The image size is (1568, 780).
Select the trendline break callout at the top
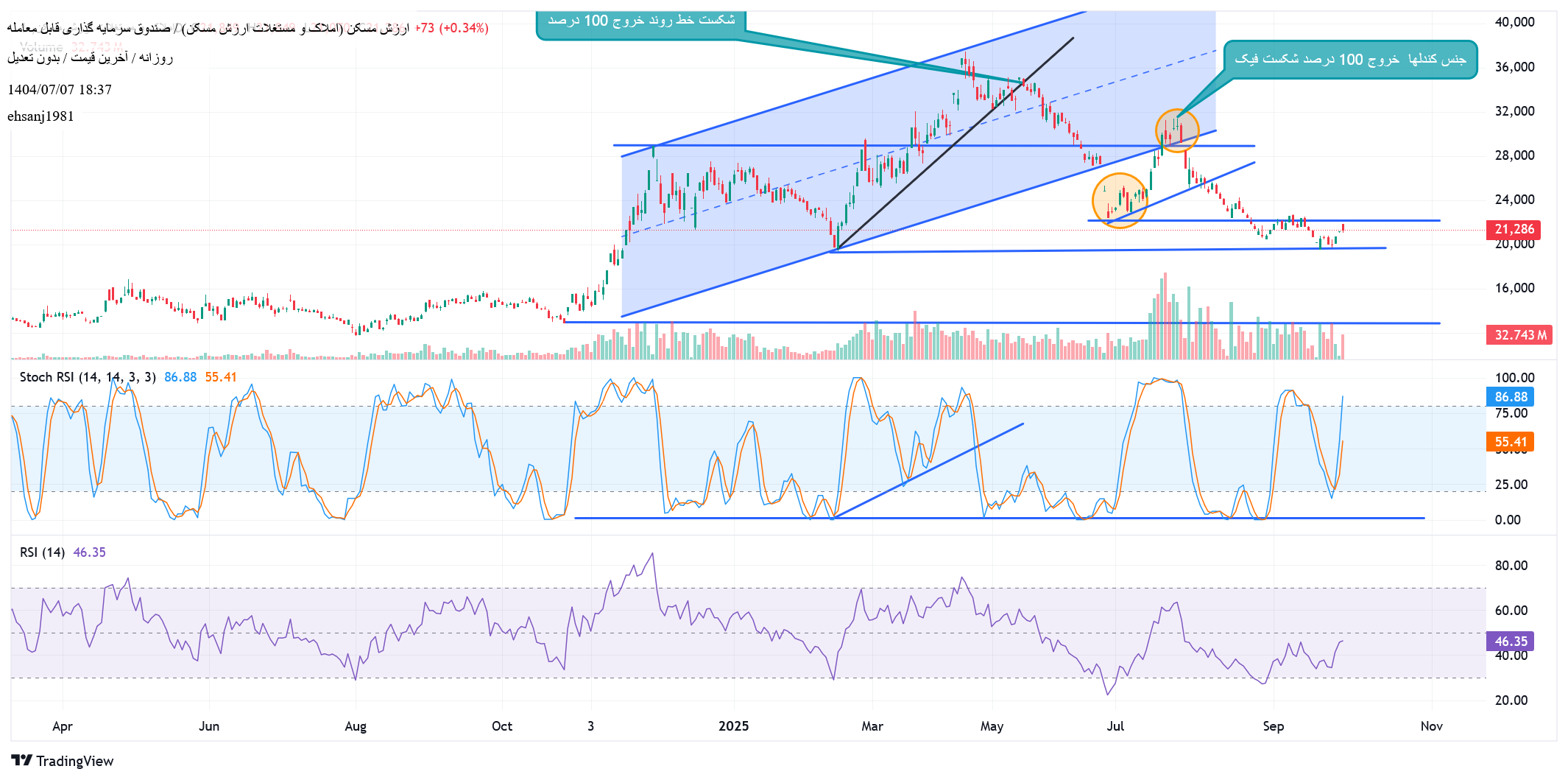(x=640, y=21)
